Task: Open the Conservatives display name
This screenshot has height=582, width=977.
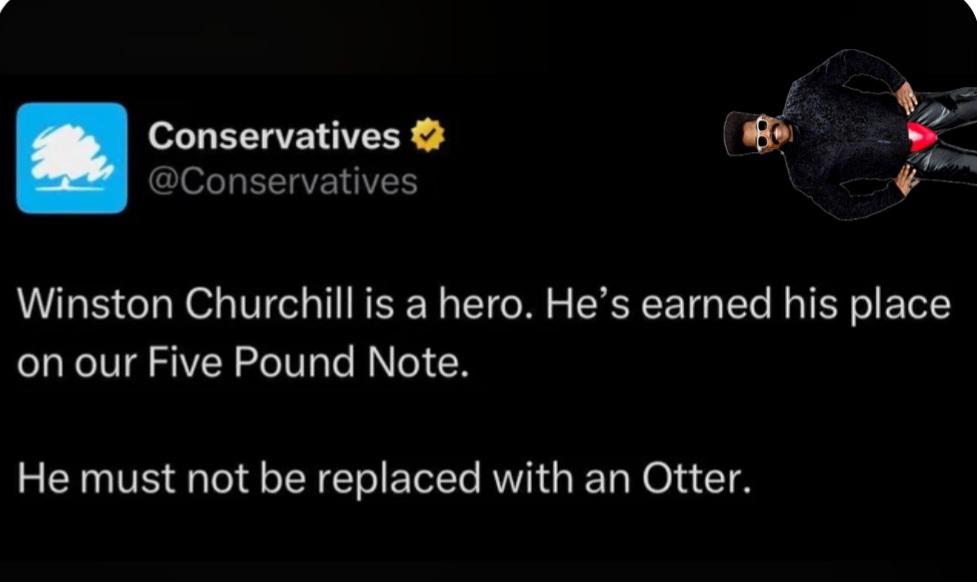Action: click(273, 137)
